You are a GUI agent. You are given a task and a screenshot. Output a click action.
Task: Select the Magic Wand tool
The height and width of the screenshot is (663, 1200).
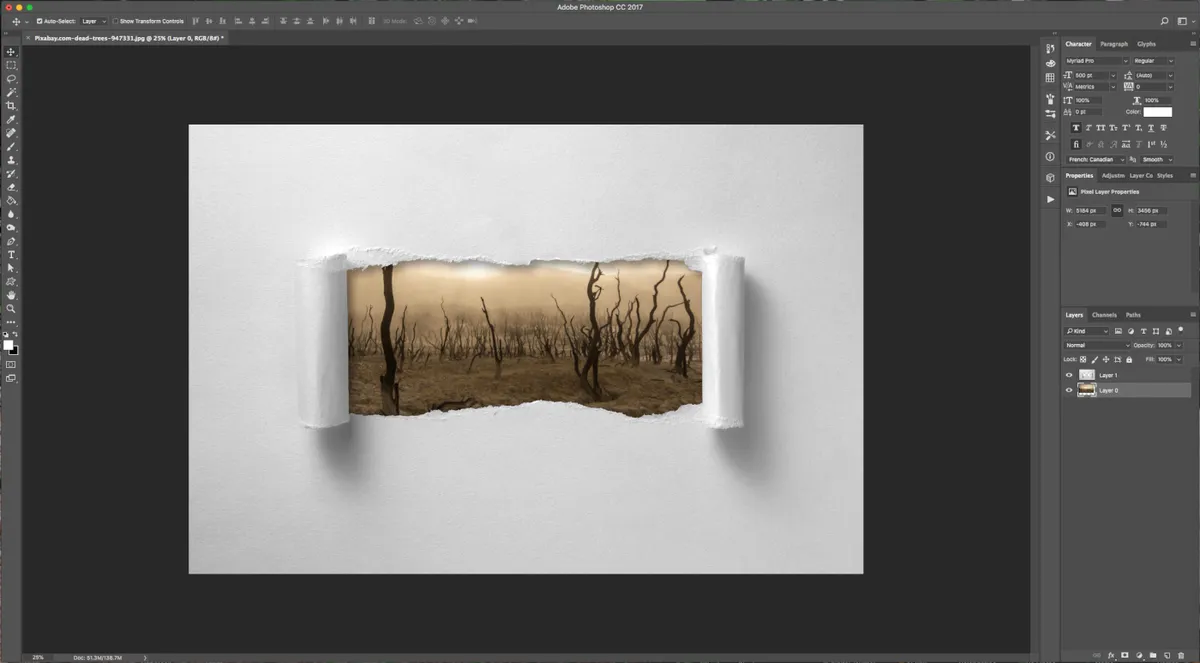click(x=11, y=92)
